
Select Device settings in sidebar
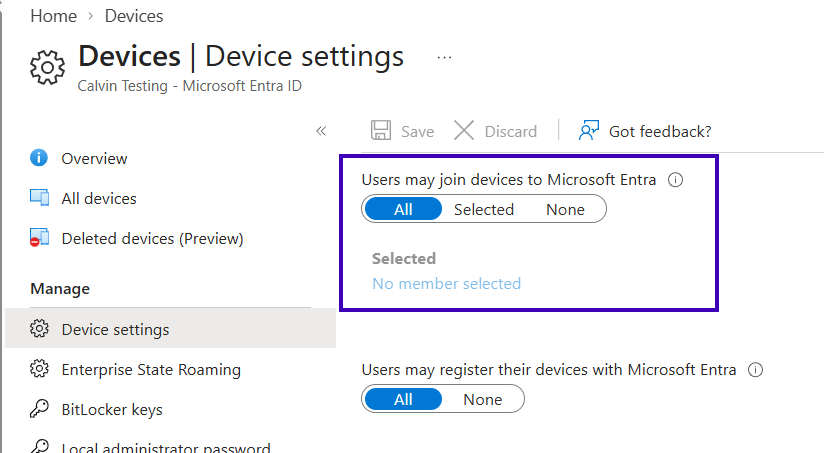[x=170, y=328]
